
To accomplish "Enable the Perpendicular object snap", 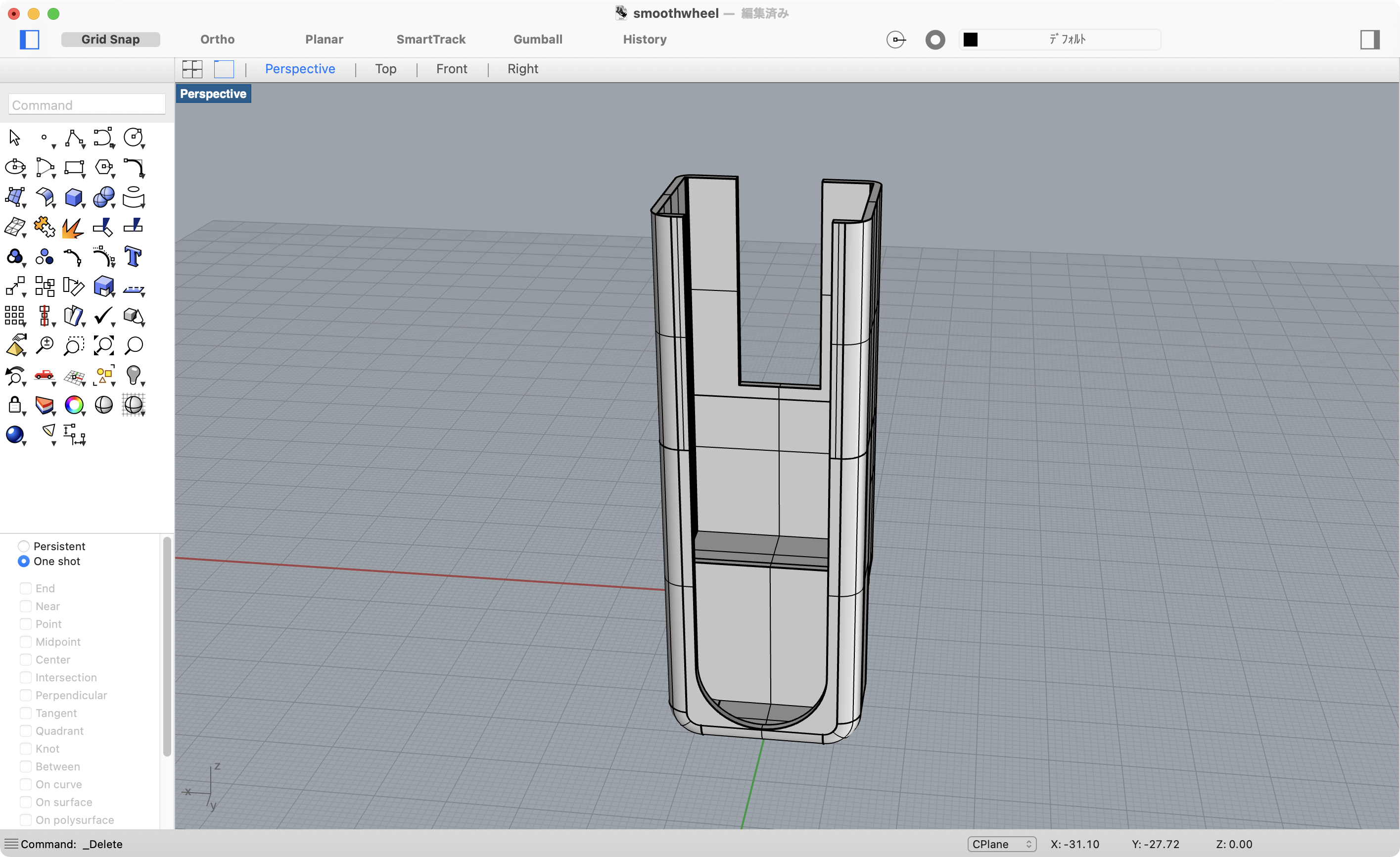I will [x=26, y=695].
